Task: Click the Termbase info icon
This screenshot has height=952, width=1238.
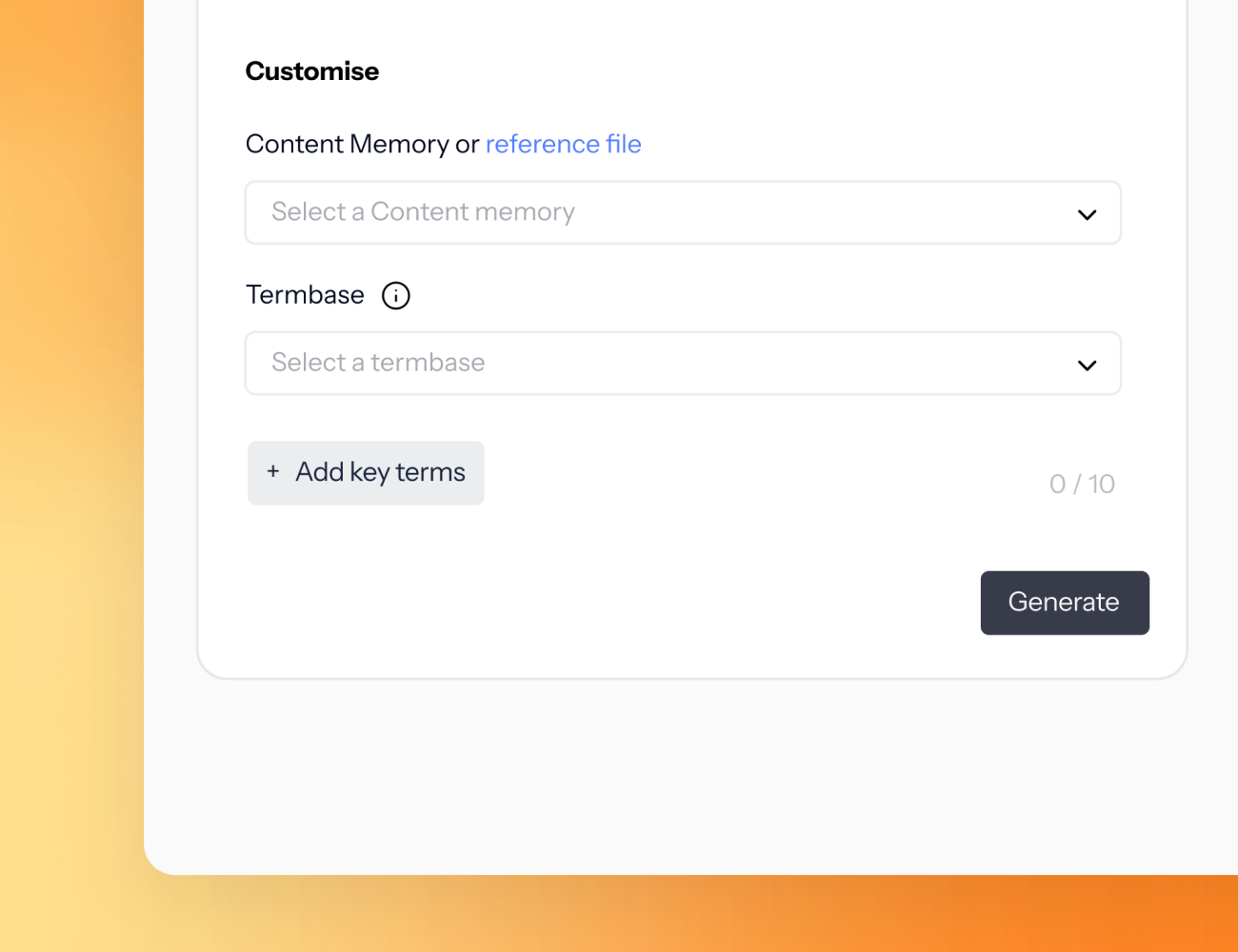Action: coord(396,296)
